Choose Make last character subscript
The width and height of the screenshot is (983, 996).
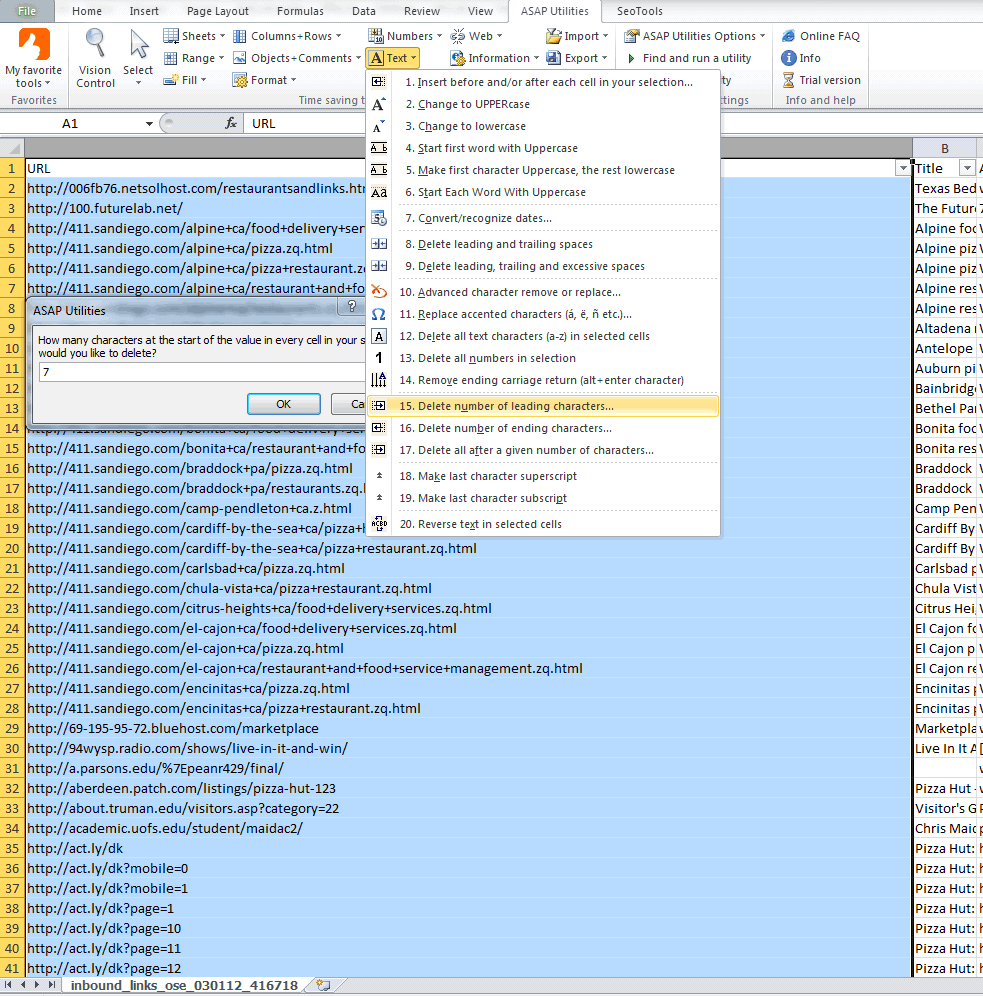(x=543, y=498)
